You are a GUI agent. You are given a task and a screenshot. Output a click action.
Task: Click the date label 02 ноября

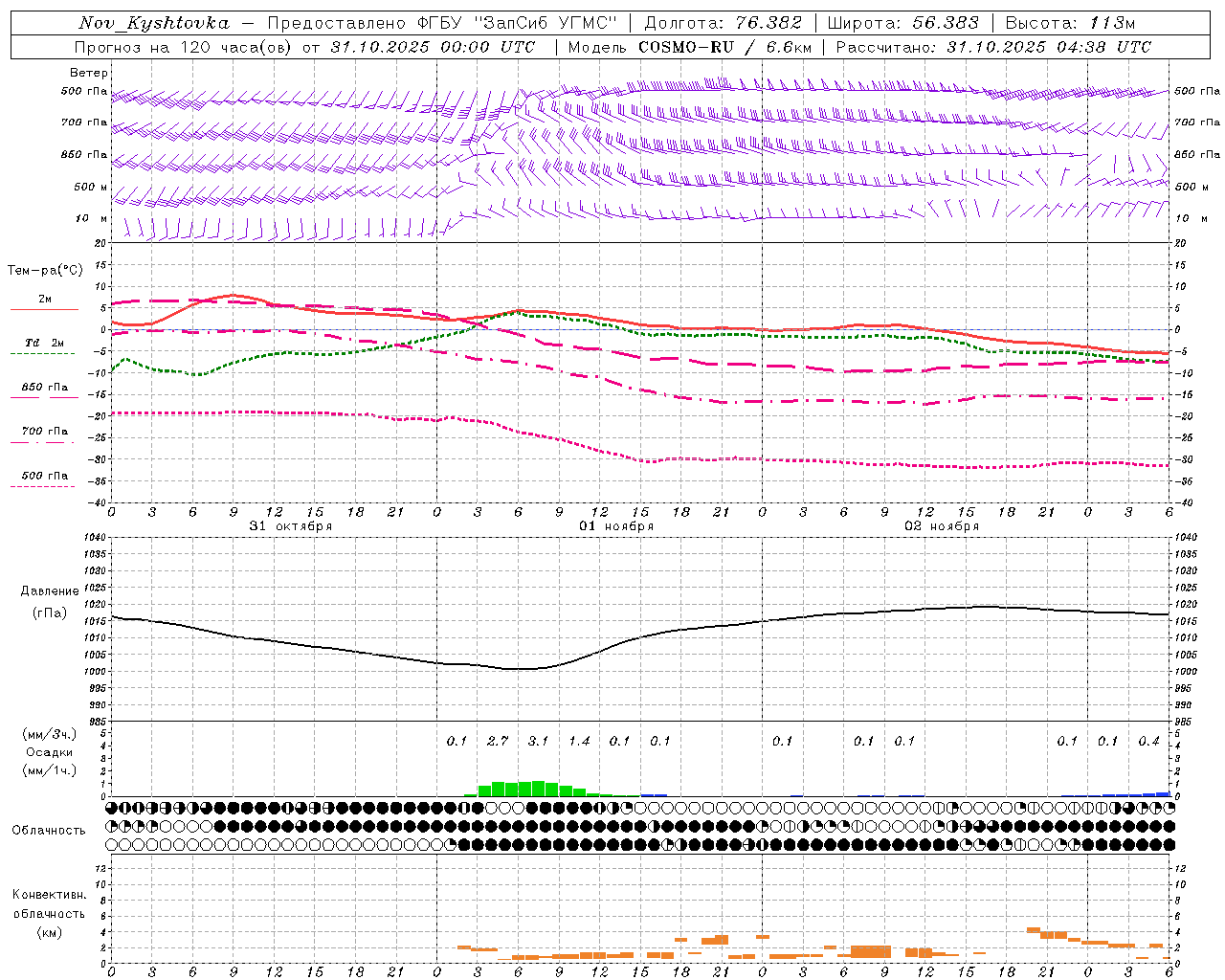942,526
